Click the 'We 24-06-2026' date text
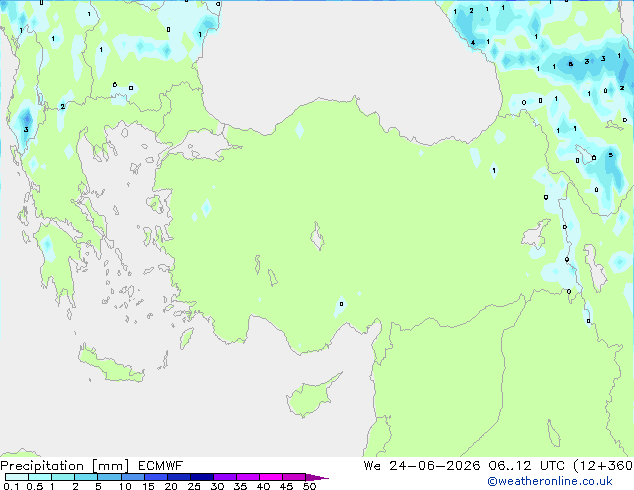634x490 pixels. pos(422,466)
